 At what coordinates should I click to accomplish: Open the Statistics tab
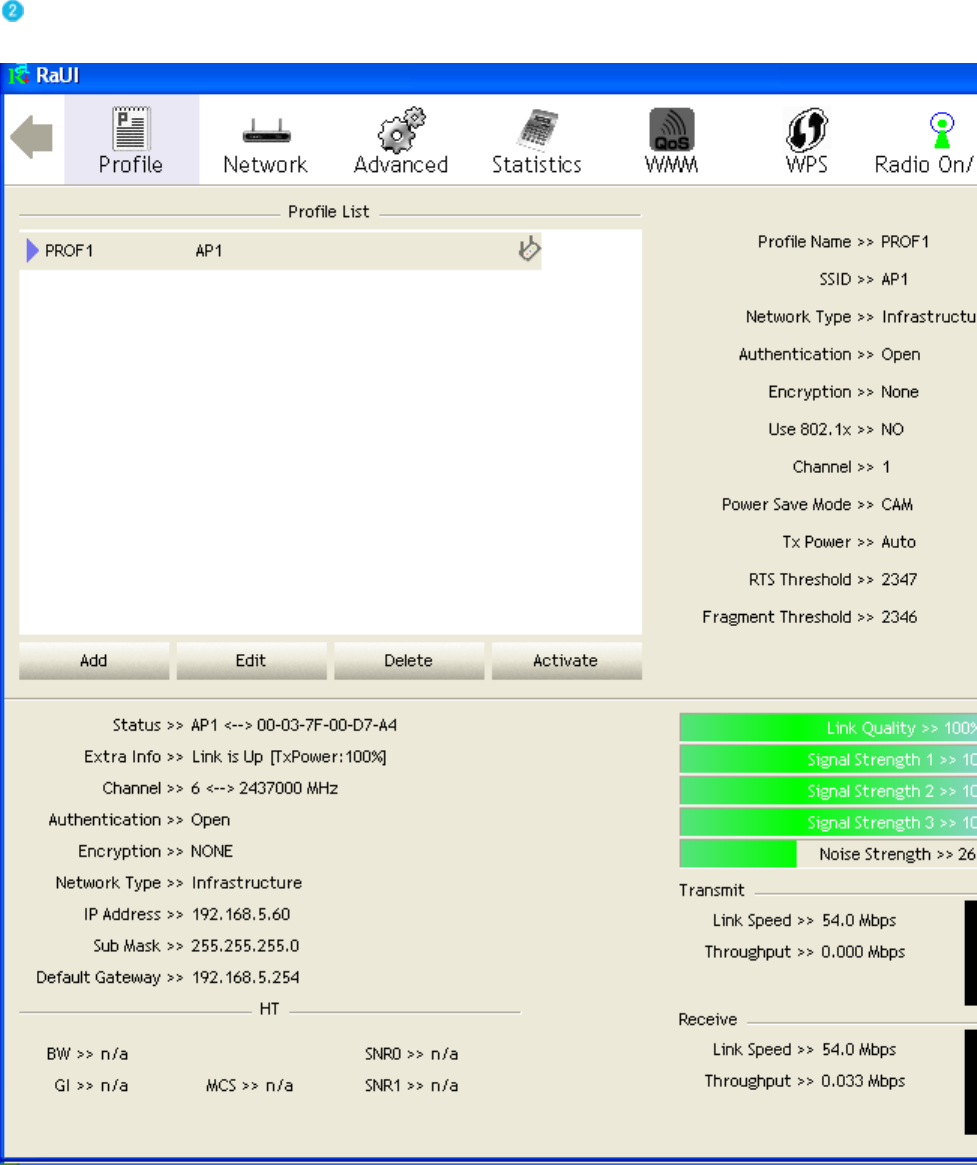pyautogui.click(x=536, y=140)
